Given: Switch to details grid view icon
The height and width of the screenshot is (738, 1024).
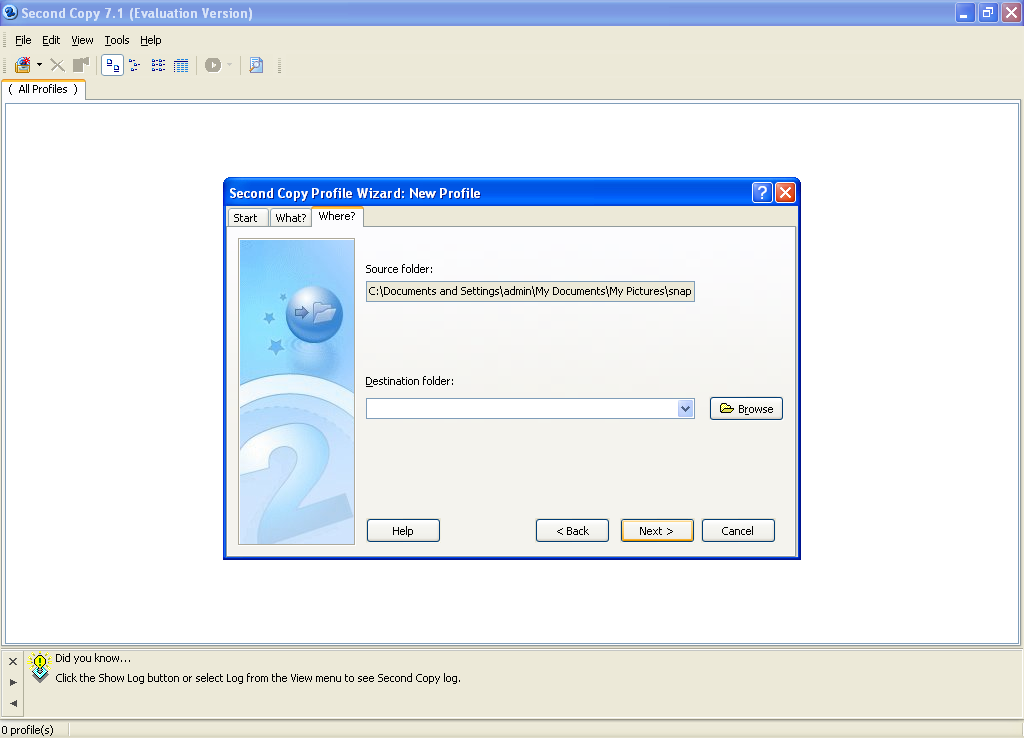Looking at the screenshot, I should tap(181, 65).
